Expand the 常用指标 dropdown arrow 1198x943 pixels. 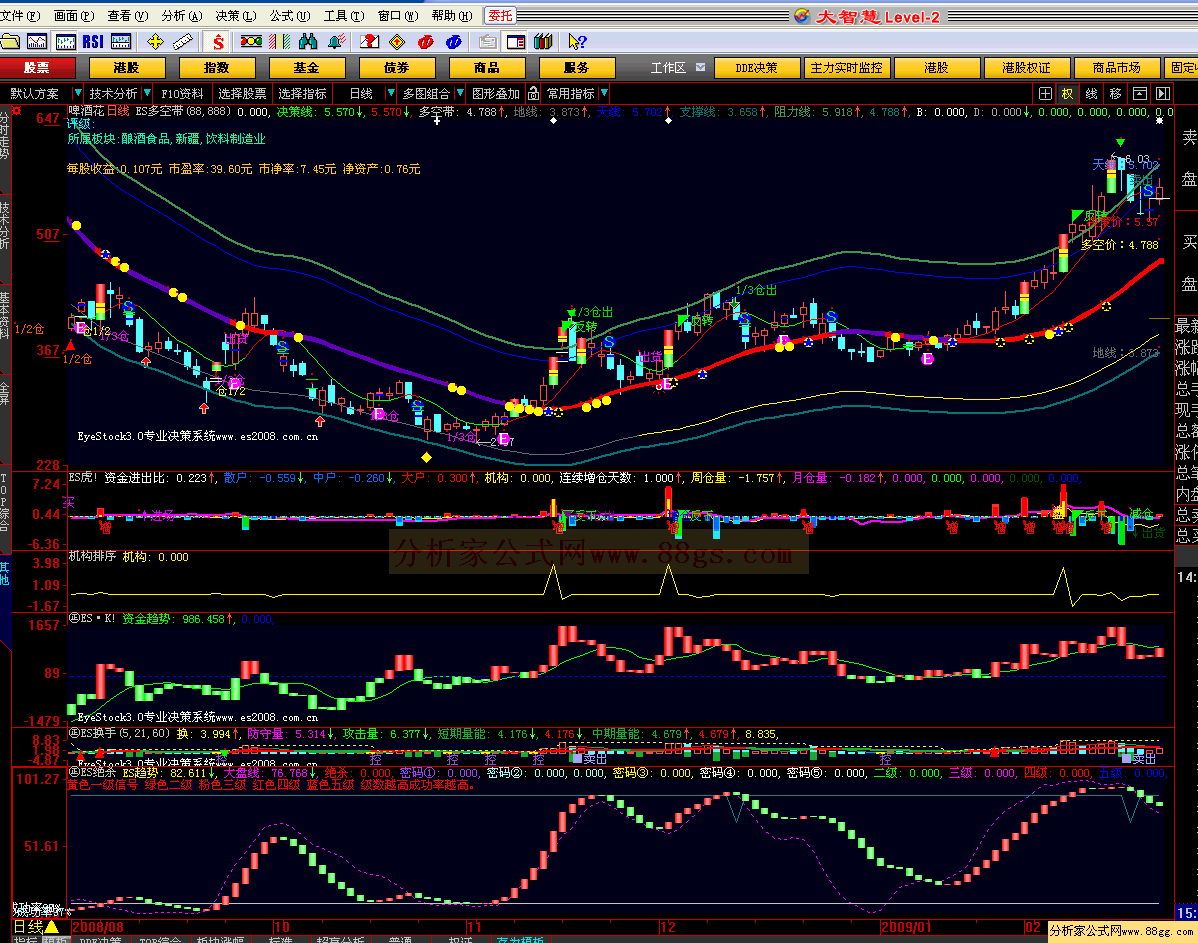coord(604,93)
